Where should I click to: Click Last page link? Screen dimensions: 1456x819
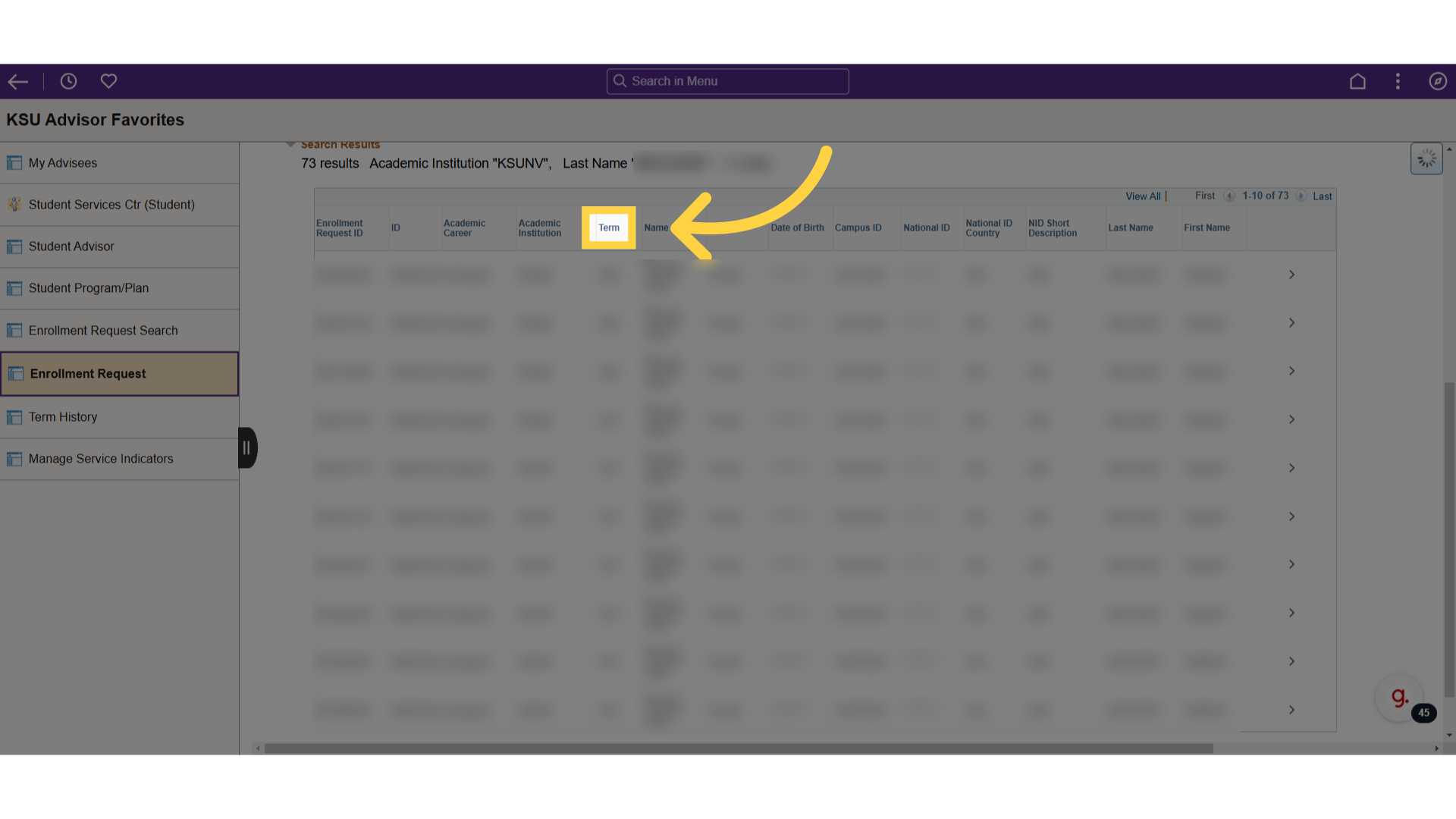[1322, 196]
